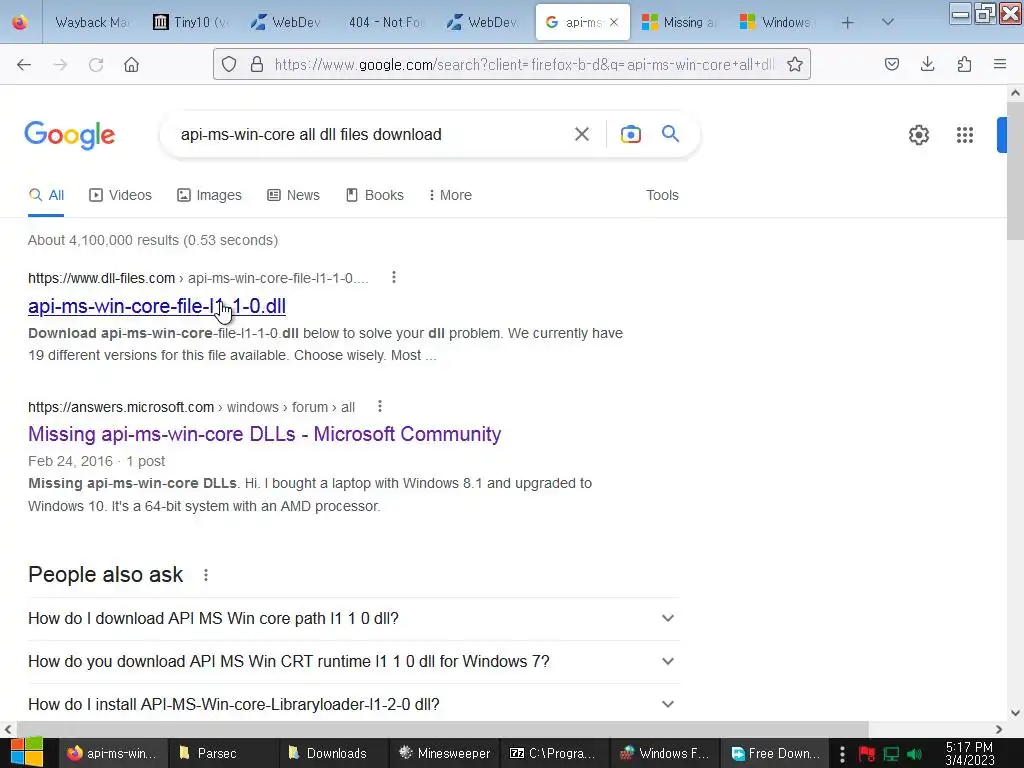Close the active api-ms tab
Viewport: 1024px width, 768px height.
pos(614,22)
